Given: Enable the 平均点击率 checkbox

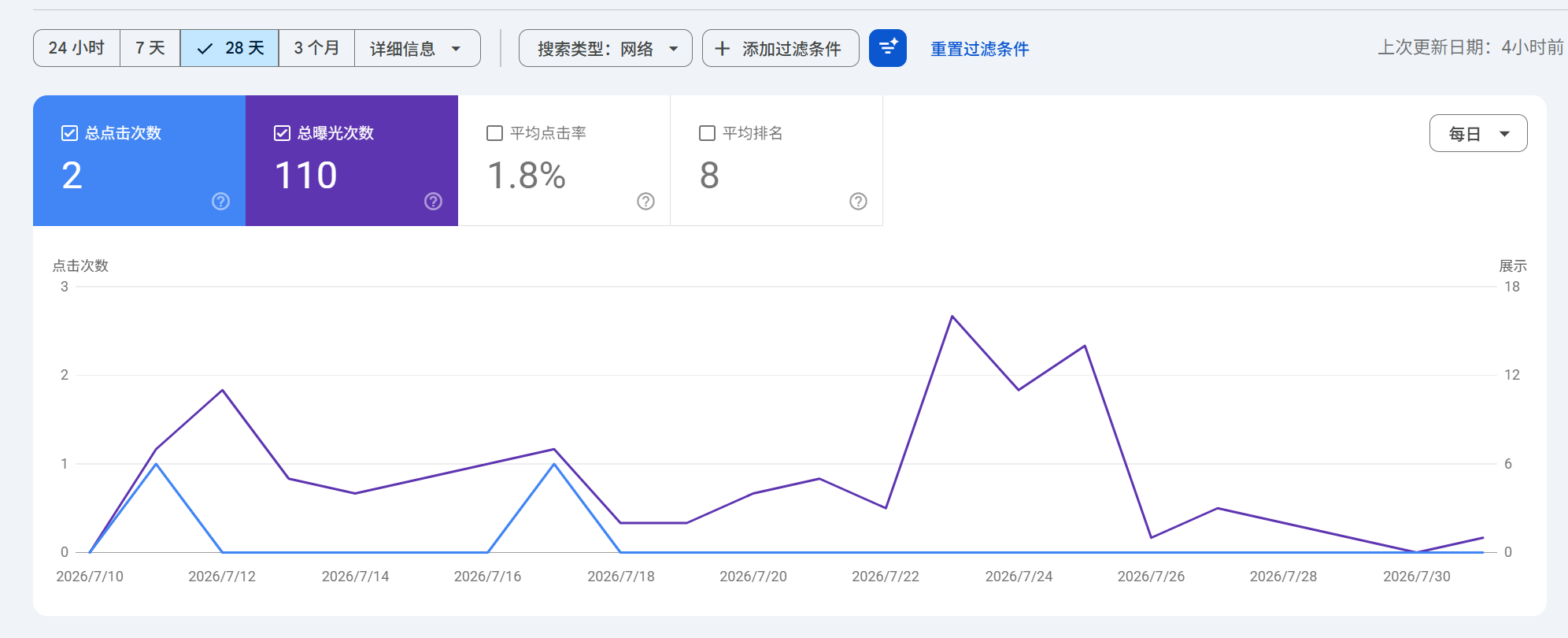Looking at the screenshot, I should 494,133.
